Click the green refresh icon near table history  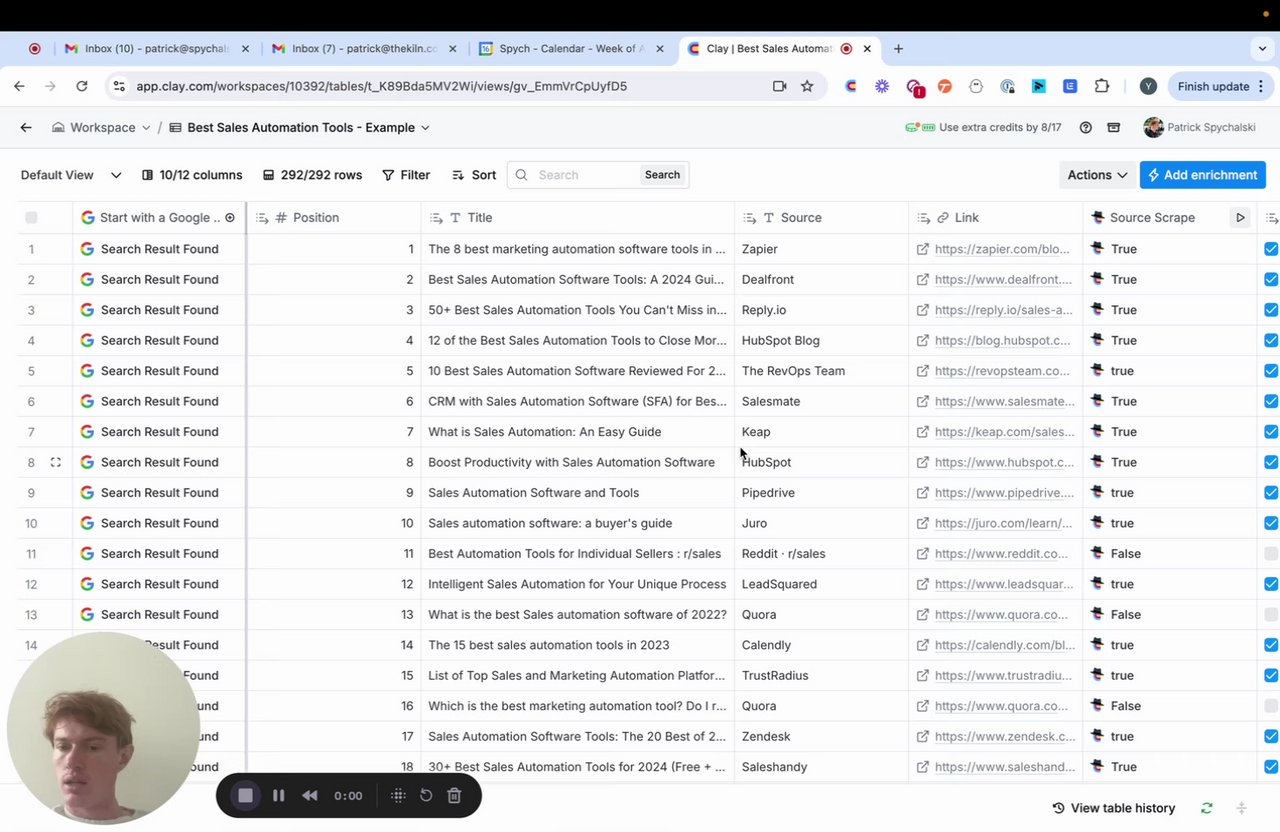click(1207, 808)
